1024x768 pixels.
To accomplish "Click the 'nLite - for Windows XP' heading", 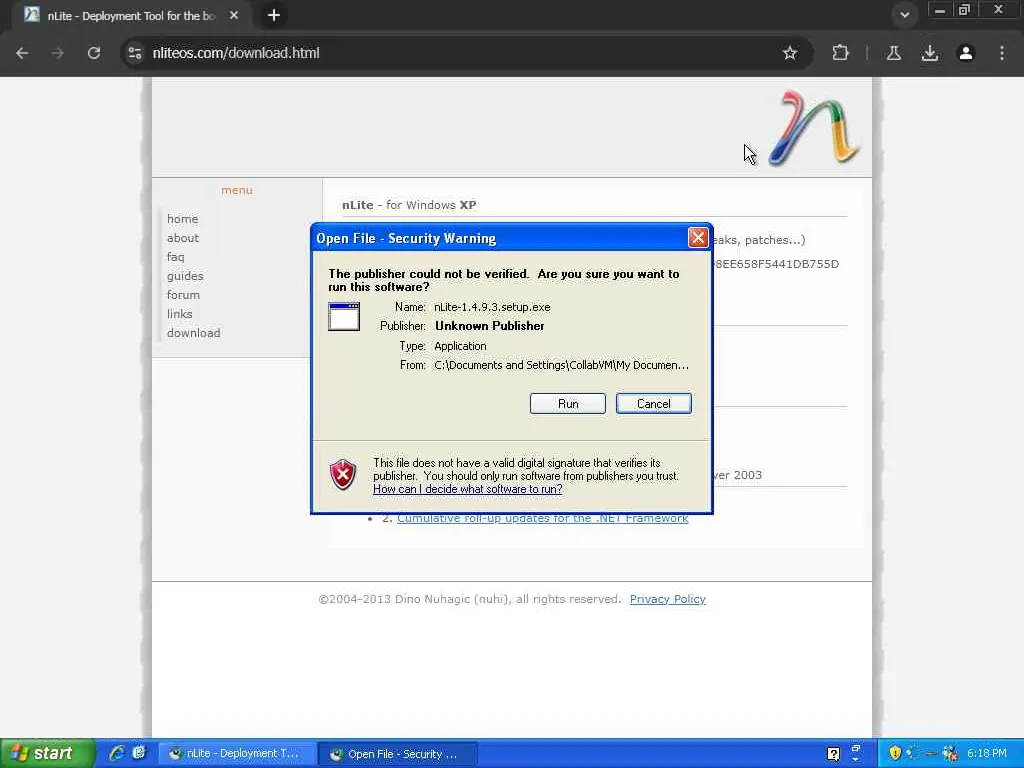I will pos(409,205).
